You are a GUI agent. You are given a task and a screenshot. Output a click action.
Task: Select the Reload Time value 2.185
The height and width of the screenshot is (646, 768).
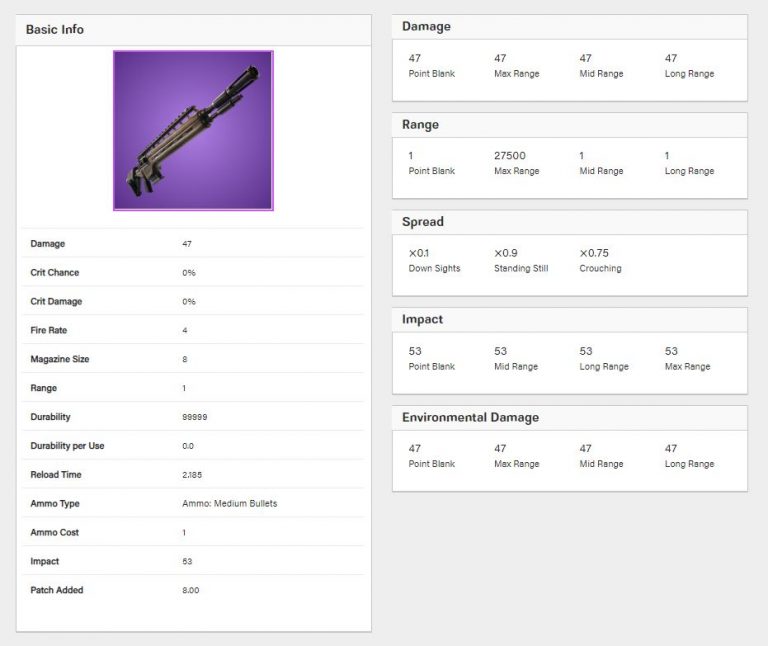click(192, 475)
